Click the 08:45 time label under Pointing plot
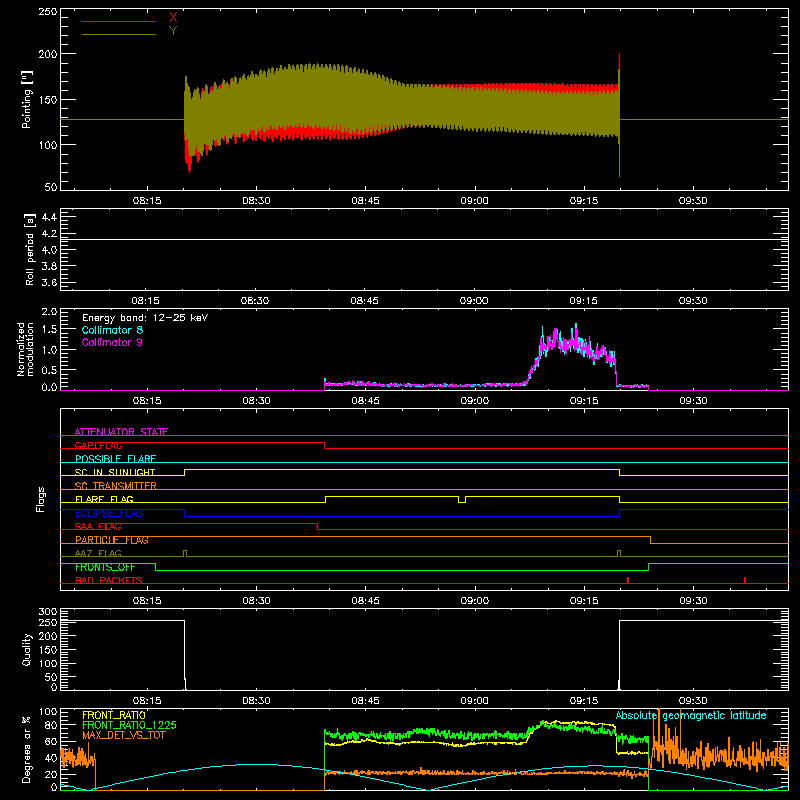Screen dimensions: 800x800 (365, 201)
